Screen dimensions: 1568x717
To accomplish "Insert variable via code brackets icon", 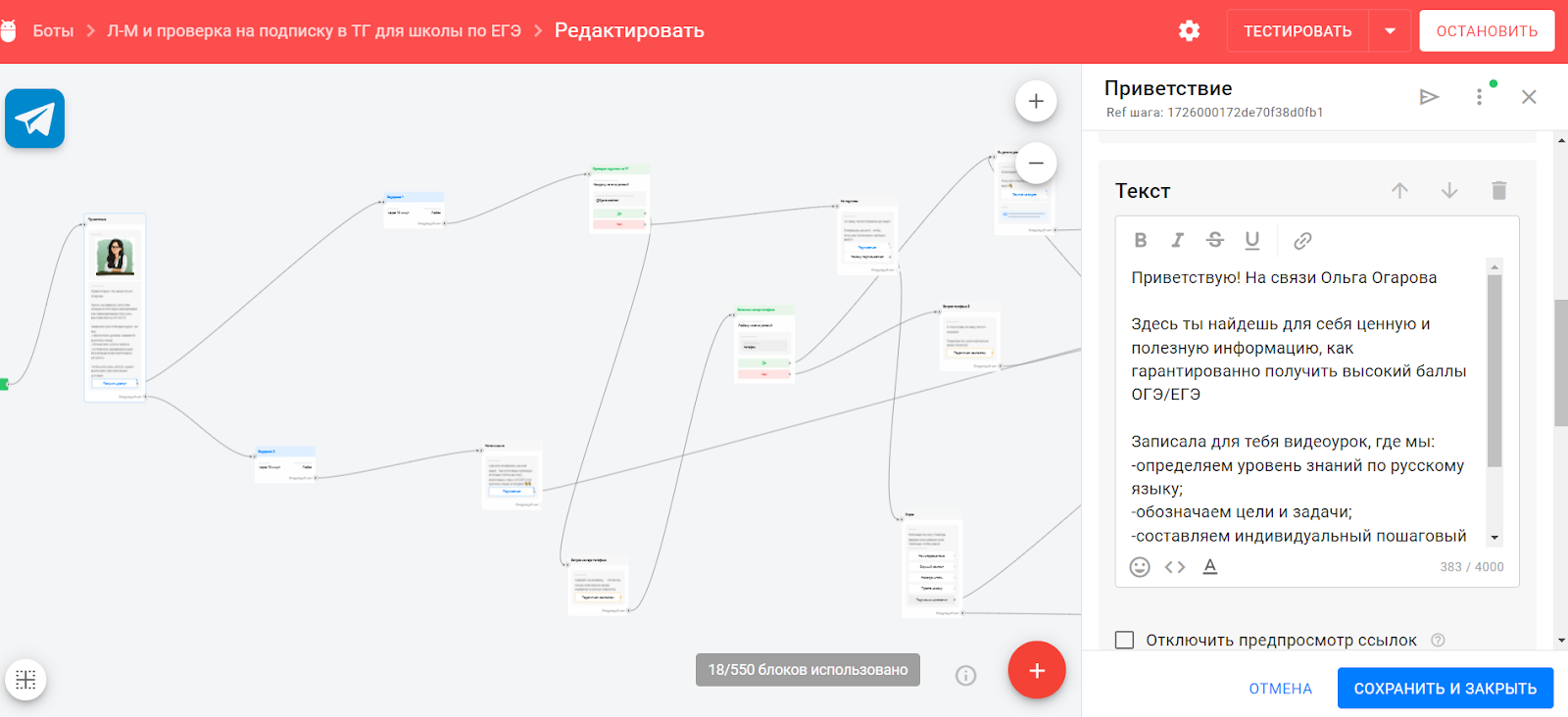I will pyautogui.click(x=1174, y=567).
